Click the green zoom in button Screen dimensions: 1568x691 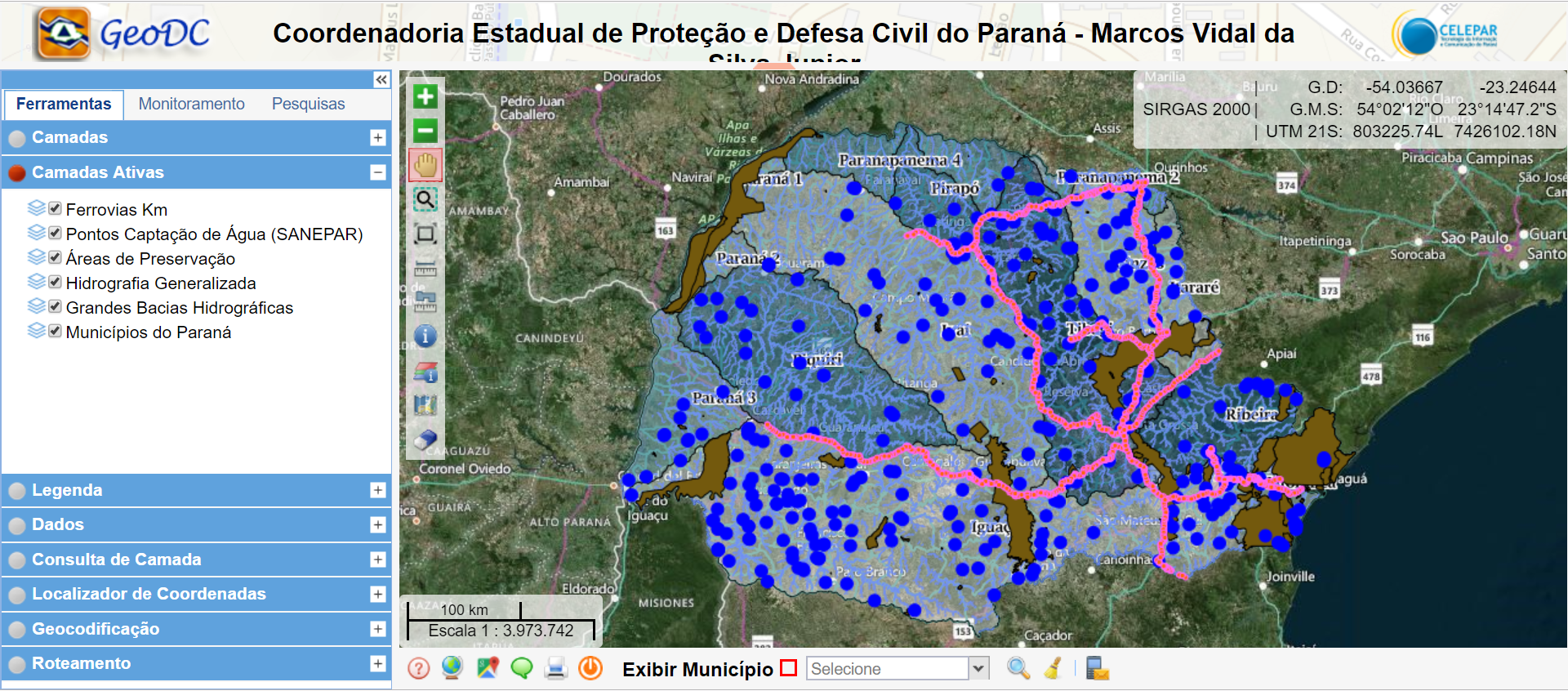pos(425,96)
